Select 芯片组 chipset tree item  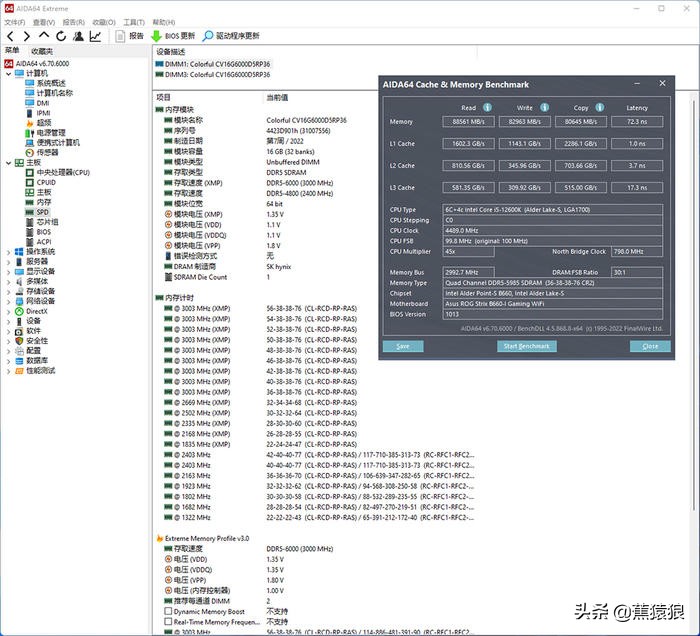click(x=47, y=222)
